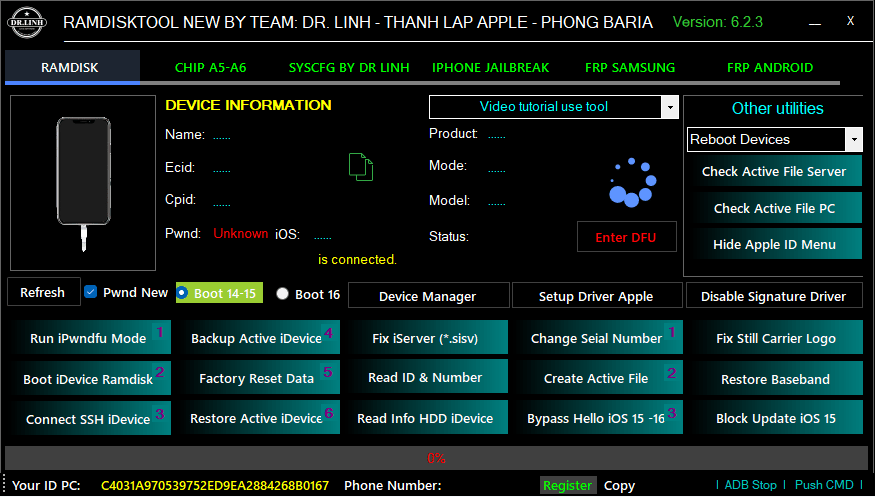Click Connect SSH iDevice button

click(89, 418)
